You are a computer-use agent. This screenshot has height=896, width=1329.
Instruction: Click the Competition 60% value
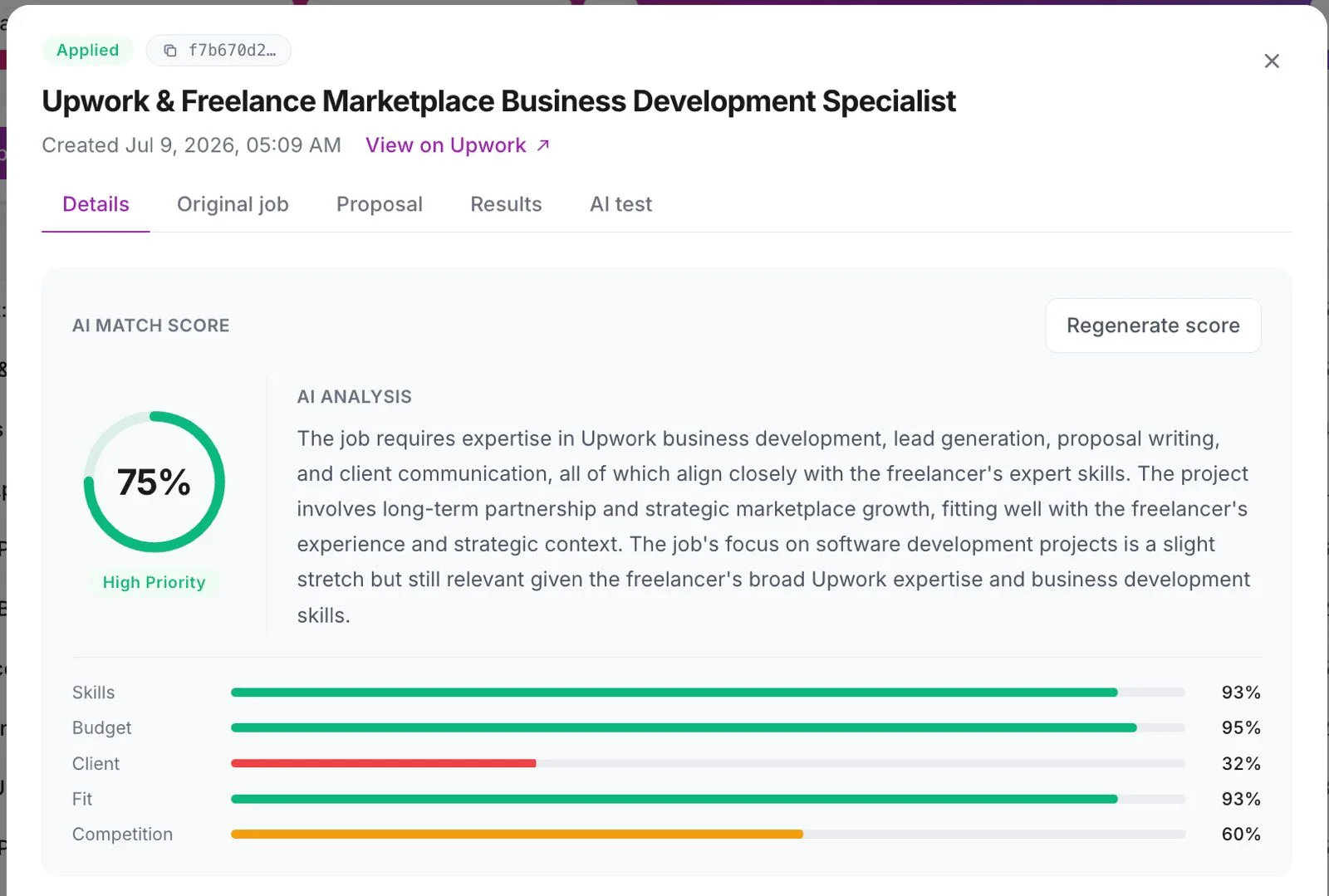tap(1241, 834)
